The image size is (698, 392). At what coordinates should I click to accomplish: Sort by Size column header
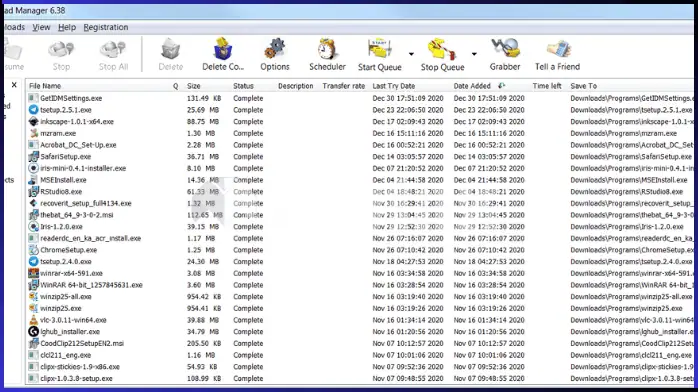point(194,86)
